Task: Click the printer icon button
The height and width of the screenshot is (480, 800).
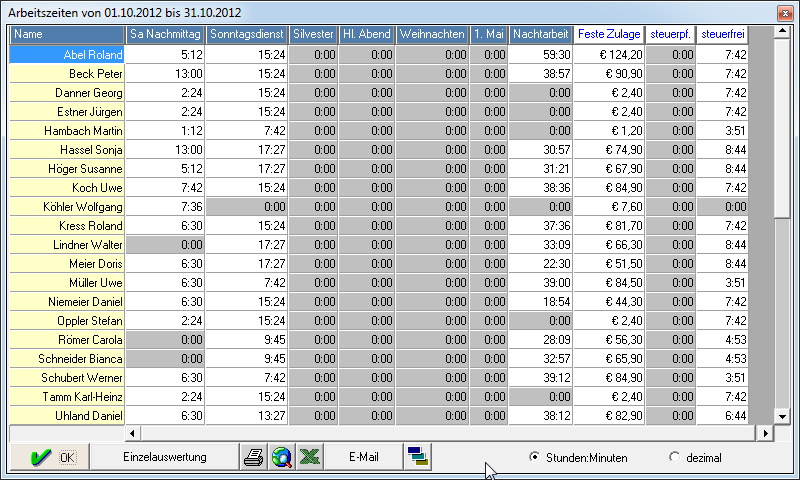Action: pos(254,457)
